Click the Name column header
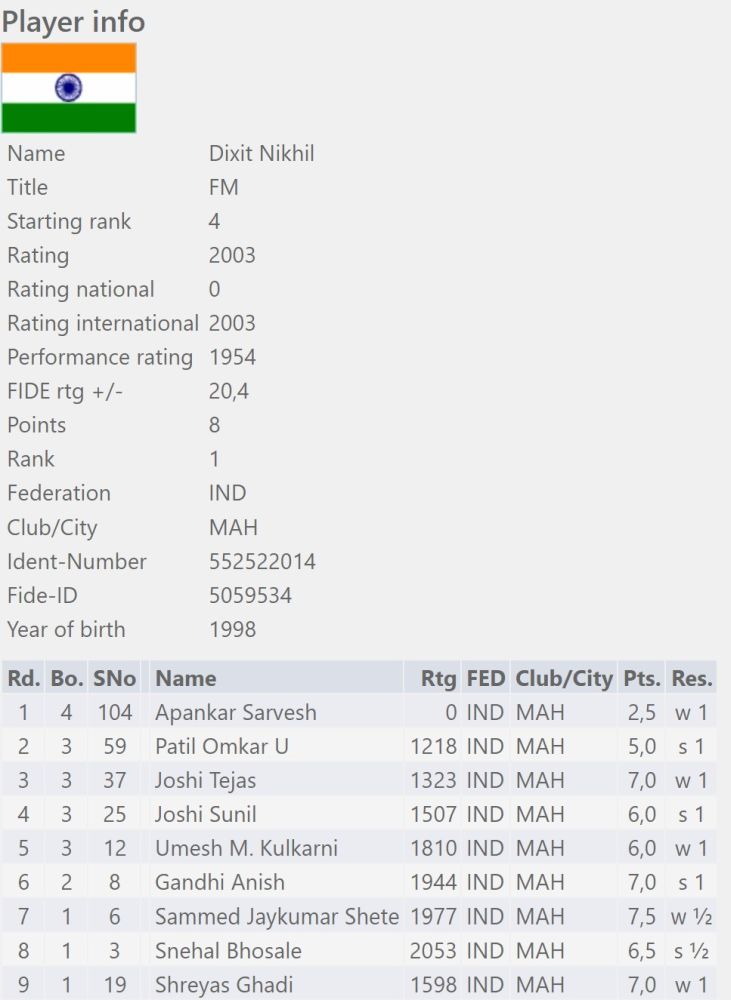This screenshot has width=731, height=1000. coord(186,678)
